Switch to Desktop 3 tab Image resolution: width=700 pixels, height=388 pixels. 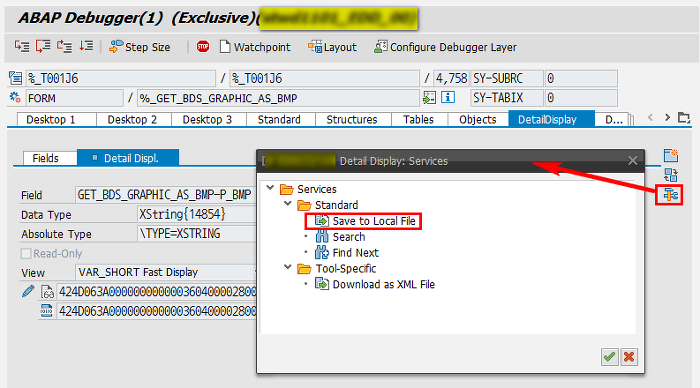pos(208,120)
